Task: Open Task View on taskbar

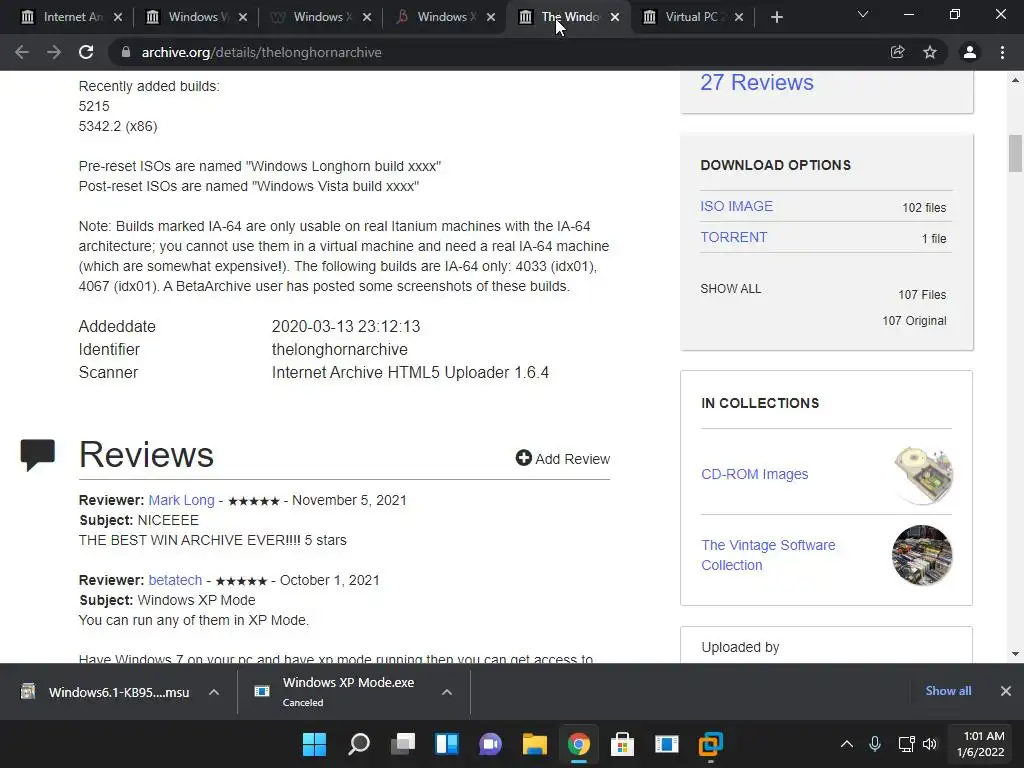Action: pyautogui.click(x=403, y=744)
